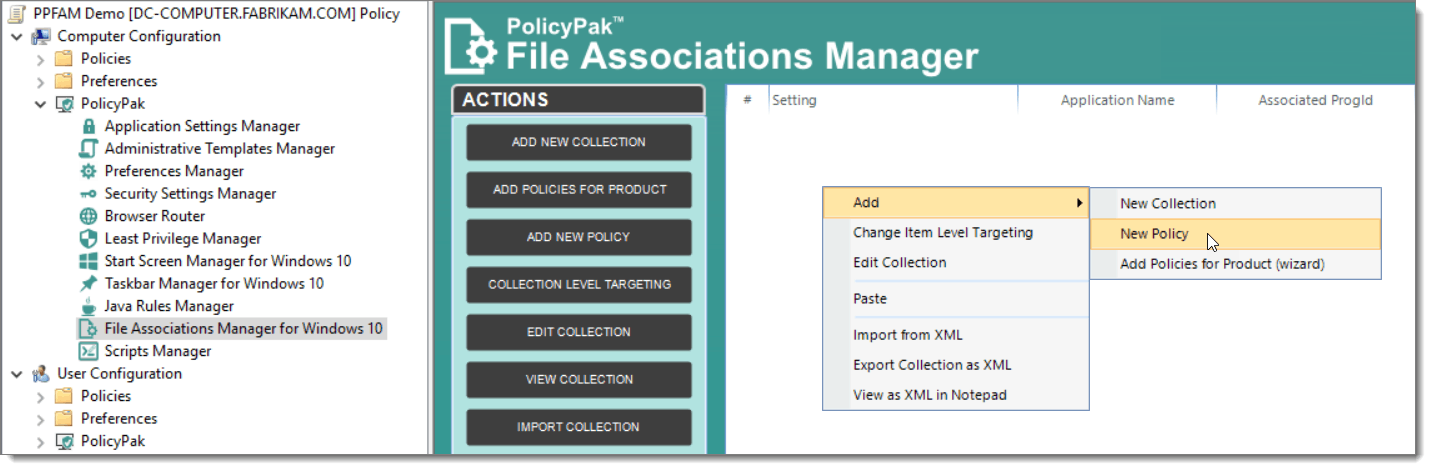This screenshot has width=1431, height=470.
Task: Click the Administrative Templates Manager scroll icon
Action: click(88, 149)
